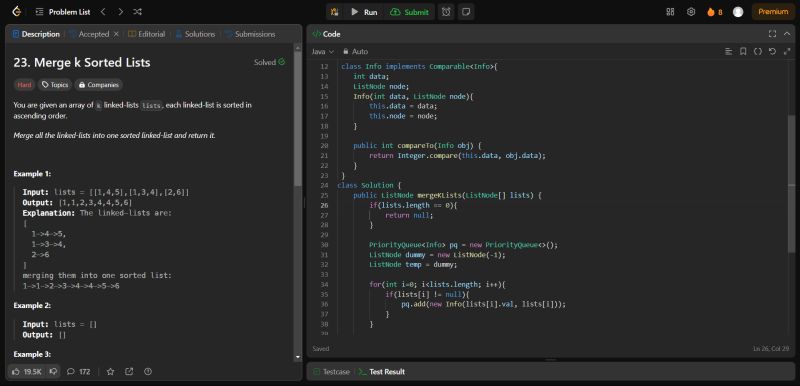800x386 pixels.
Task: Open the Testcase tab
Action: pos(331,372)
